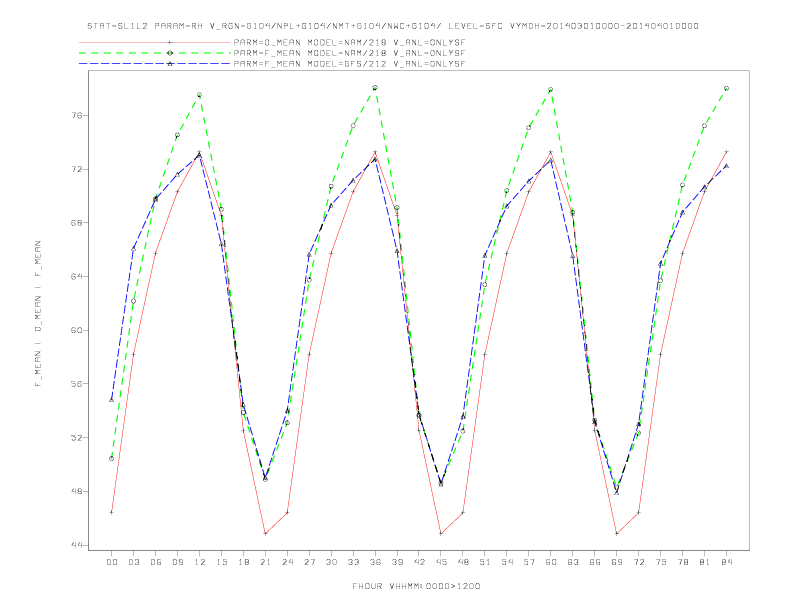This screenshot has width=792, height=612.
Task: Click the blue dashed legend line sample
Action: pyautogui.click(x=155, y=64)
